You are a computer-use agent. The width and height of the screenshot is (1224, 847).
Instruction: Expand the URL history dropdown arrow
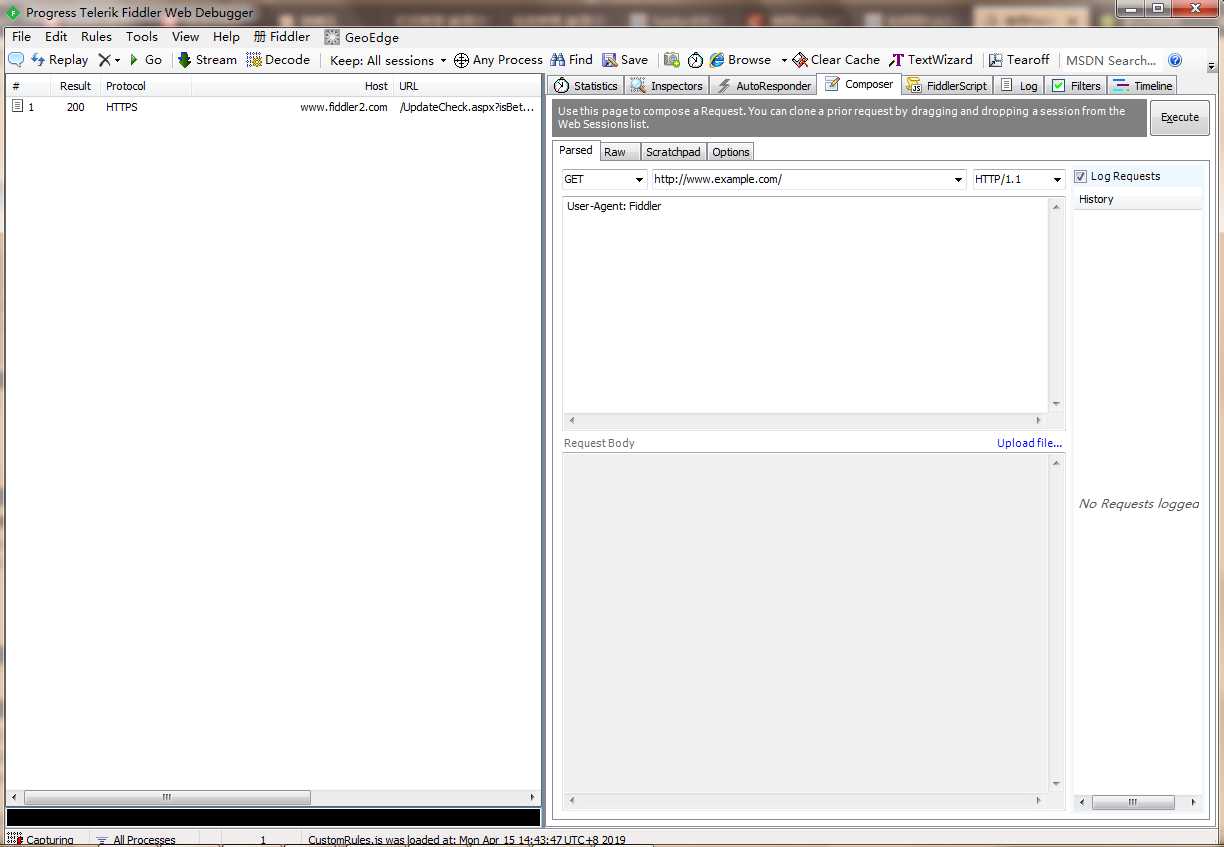click(960, 179)
